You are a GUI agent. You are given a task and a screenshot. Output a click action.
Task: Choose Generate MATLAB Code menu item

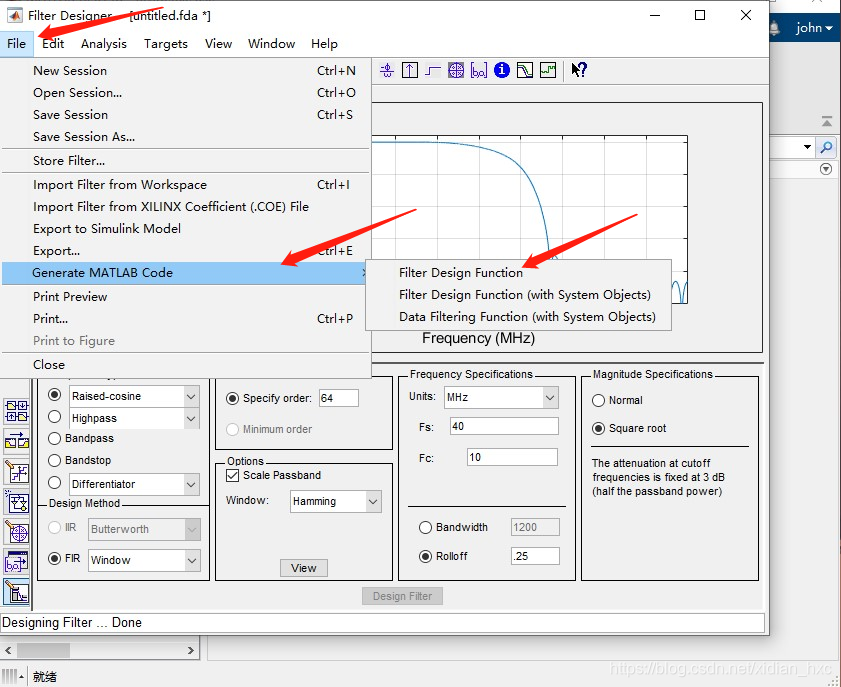click(x=185, y=273)
